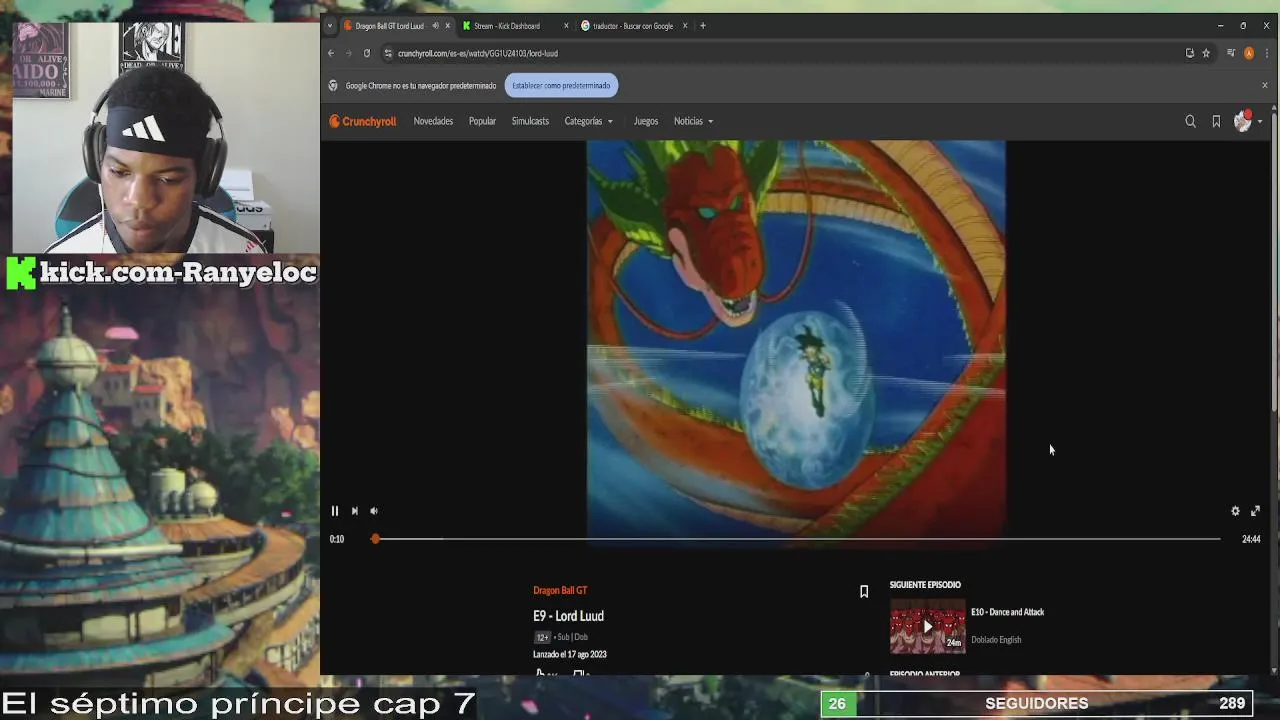View site information icon in address bar
Image resolution: width=1280 pixels, height=720 pixels.
[x=388, y=53]
